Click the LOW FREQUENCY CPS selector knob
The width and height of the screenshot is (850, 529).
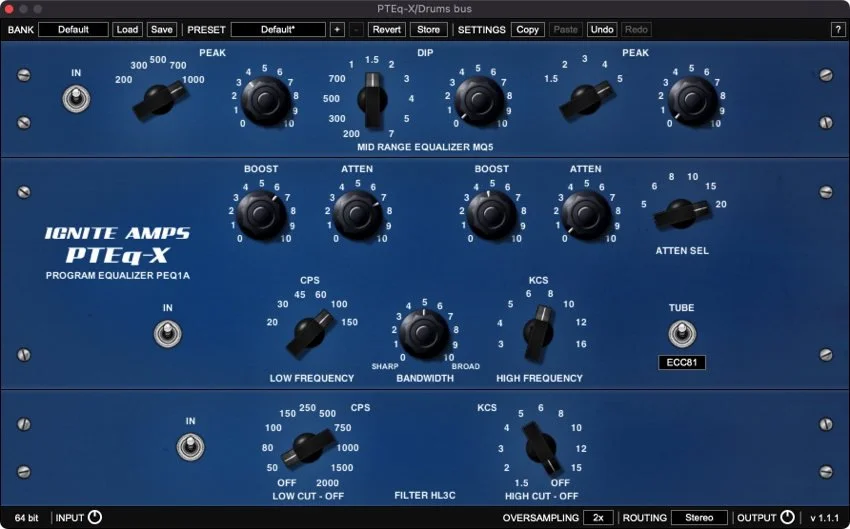[x=310, y=333]
